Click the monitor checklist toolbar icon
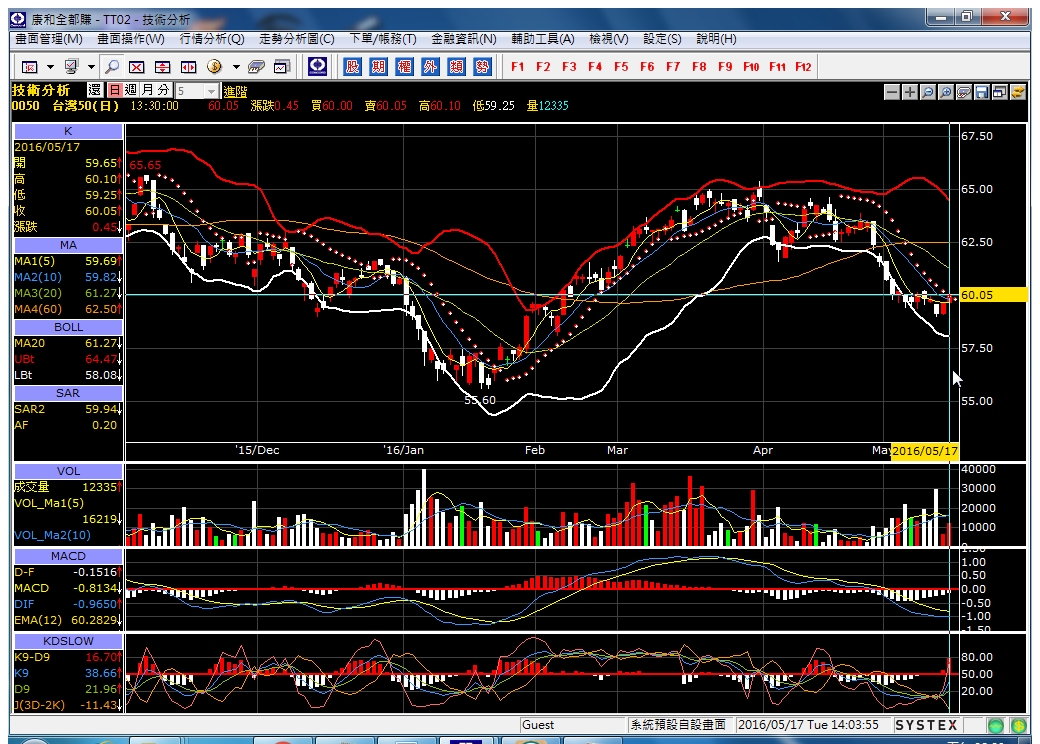Image resolution: width=1040 pixels, height=744 pixels. [71, 67]
